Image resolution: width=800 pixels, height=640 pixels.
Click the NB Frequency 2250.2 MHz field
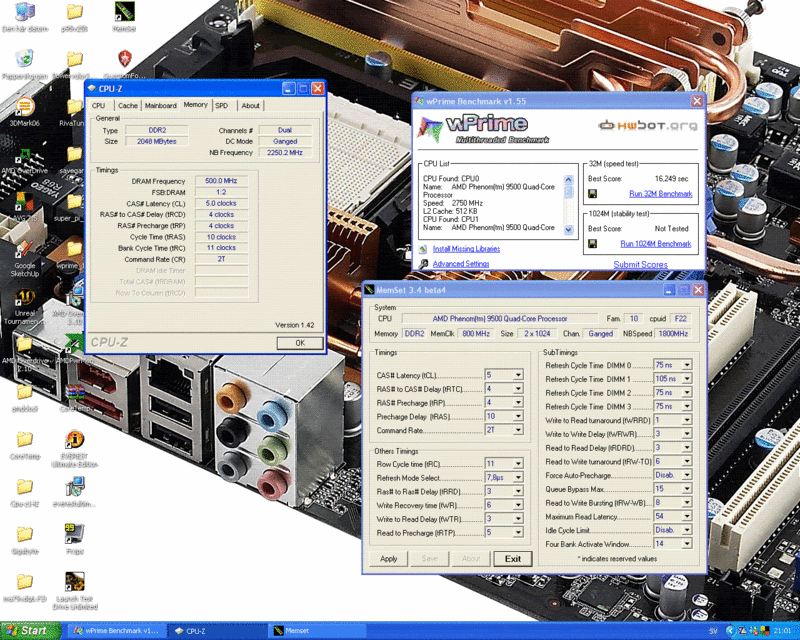click(285, 153)
